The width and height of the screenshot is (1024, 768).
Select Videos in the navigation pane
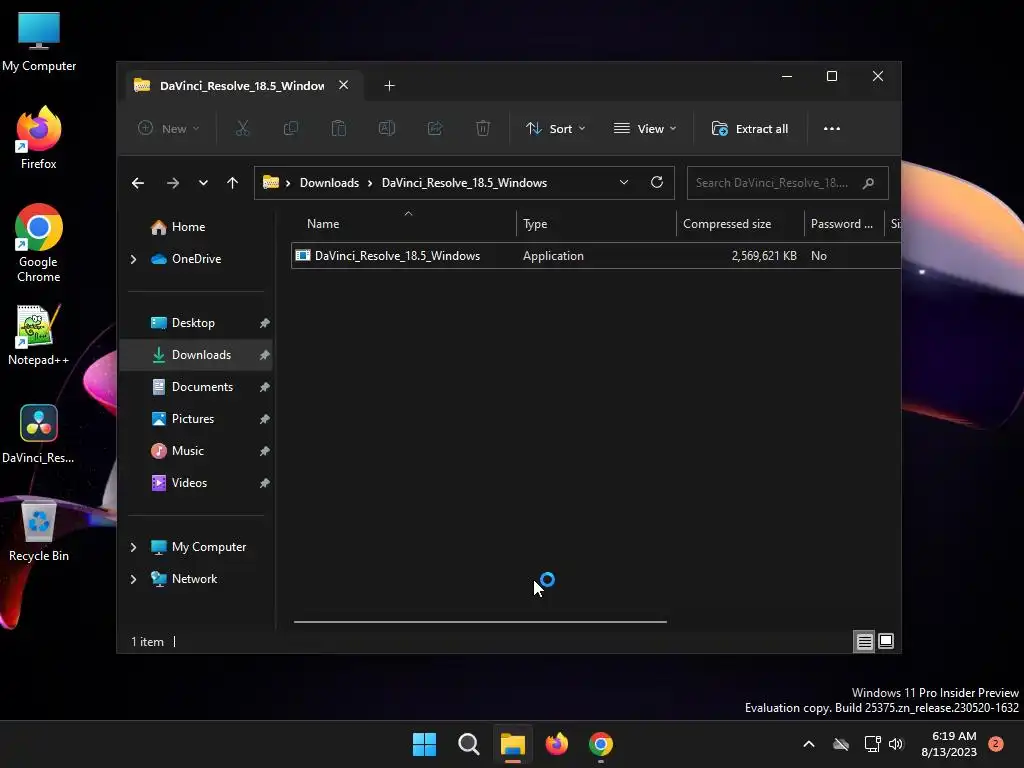click(x=189, y=483)
